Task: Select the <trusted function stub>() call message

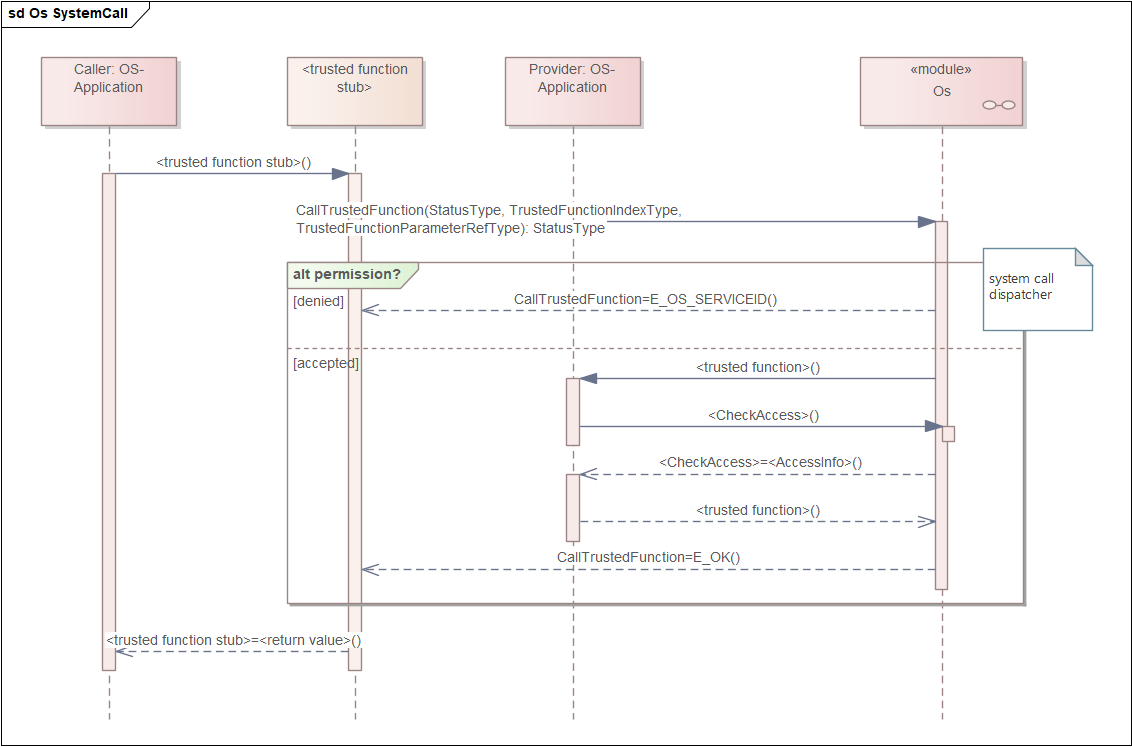Action: point(234,162)
